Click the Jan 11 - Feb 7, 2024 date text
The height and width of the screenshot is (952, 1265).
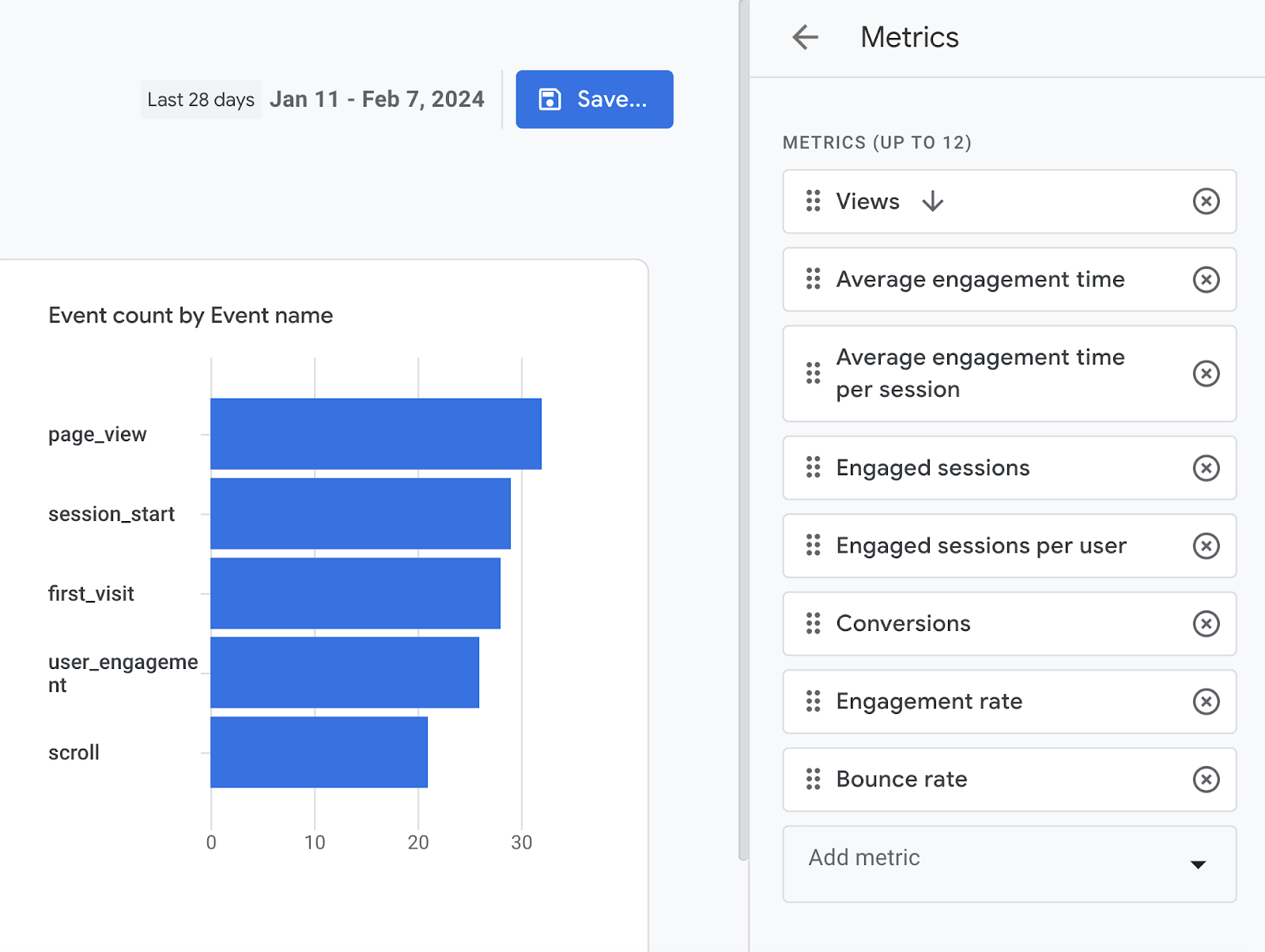[x=377, y=99]
